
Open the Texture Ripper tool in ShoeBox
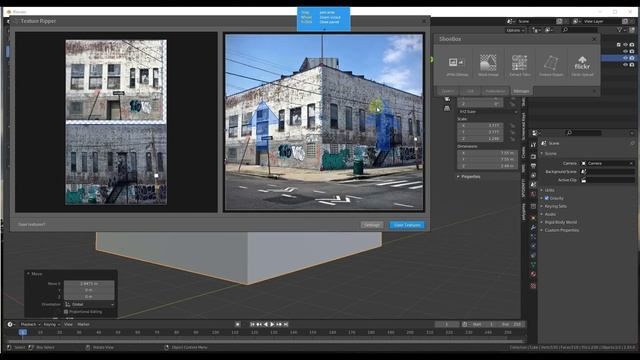(551, 65)
